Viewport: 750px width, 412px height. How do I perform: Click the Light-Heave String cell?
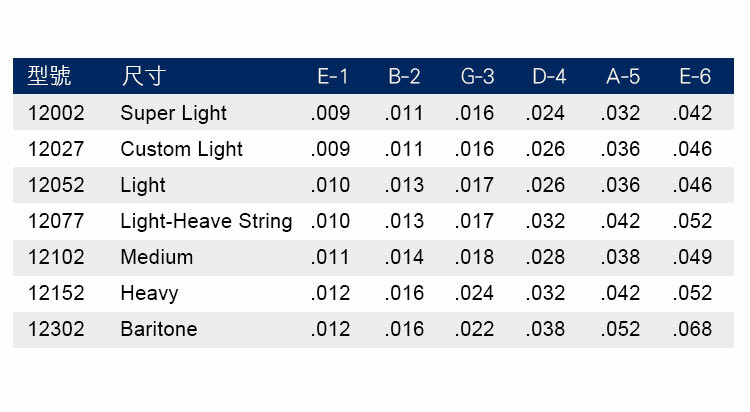[x=206, y=221]
